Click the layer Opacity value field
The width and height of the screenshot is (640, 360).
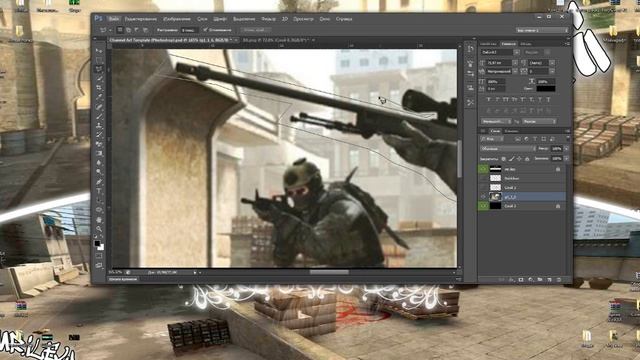tap(556, 149)
